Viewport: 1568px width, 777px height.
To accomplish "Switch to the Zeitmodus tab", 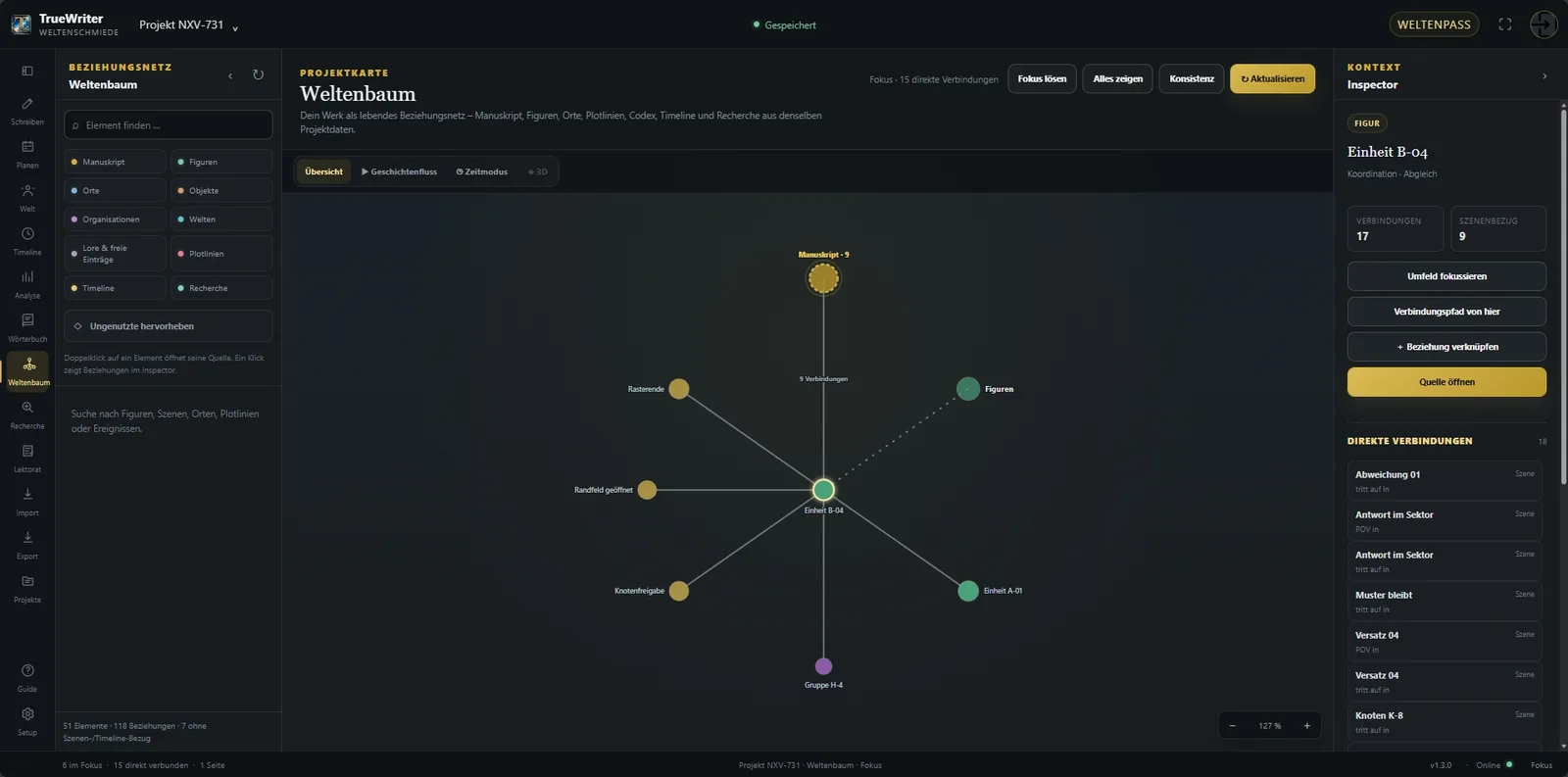I will pyautogui.click(x=481, y=171).
